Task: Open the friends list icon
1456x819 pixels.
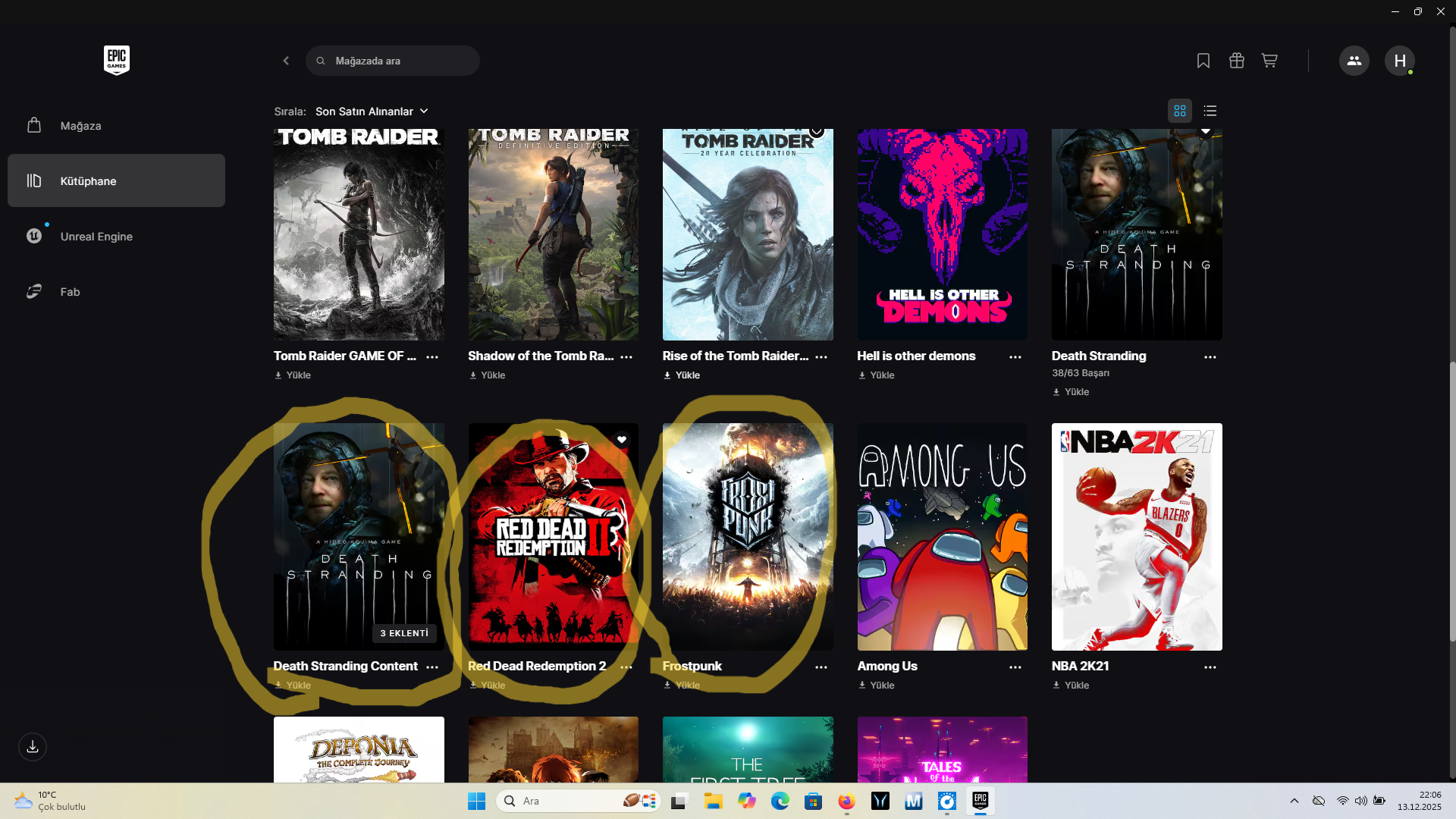Action: 1354,61
